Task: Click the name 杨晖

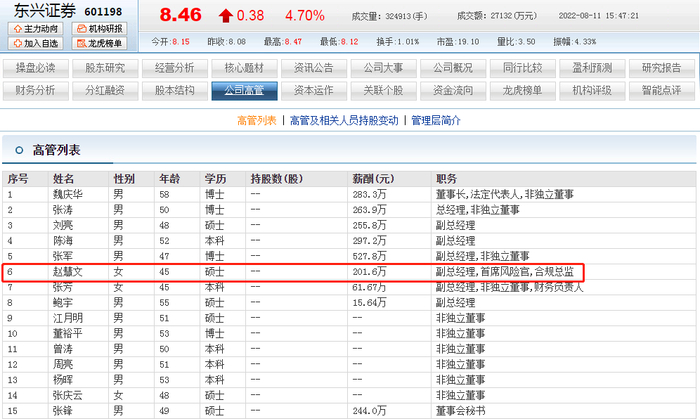Action: (63, 380)
